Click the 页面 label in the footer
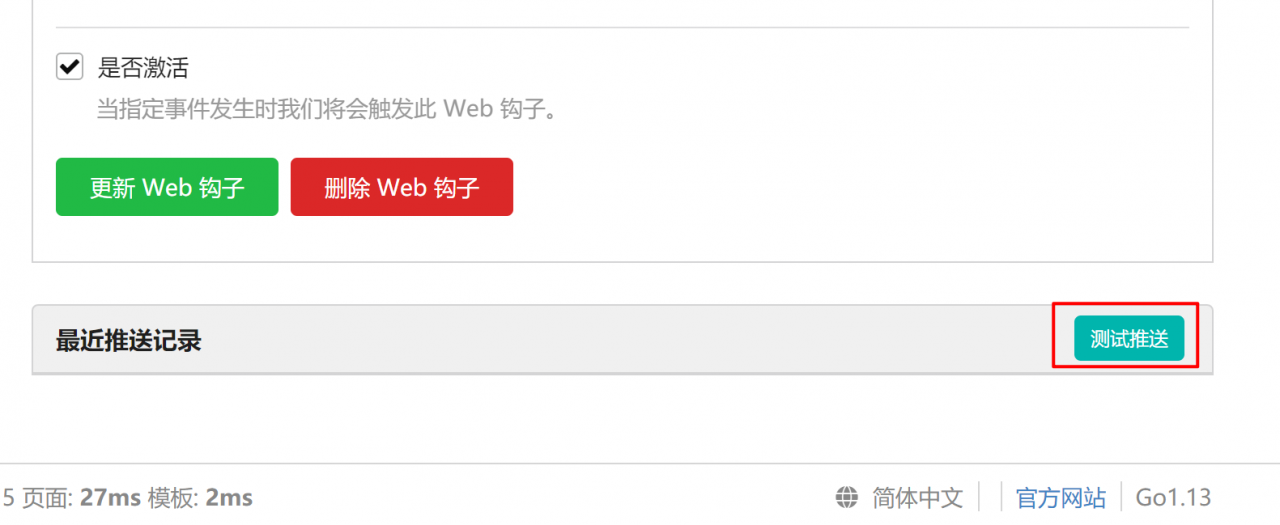Viewport: 1280px width, 525px height. [x=46, y=497]
